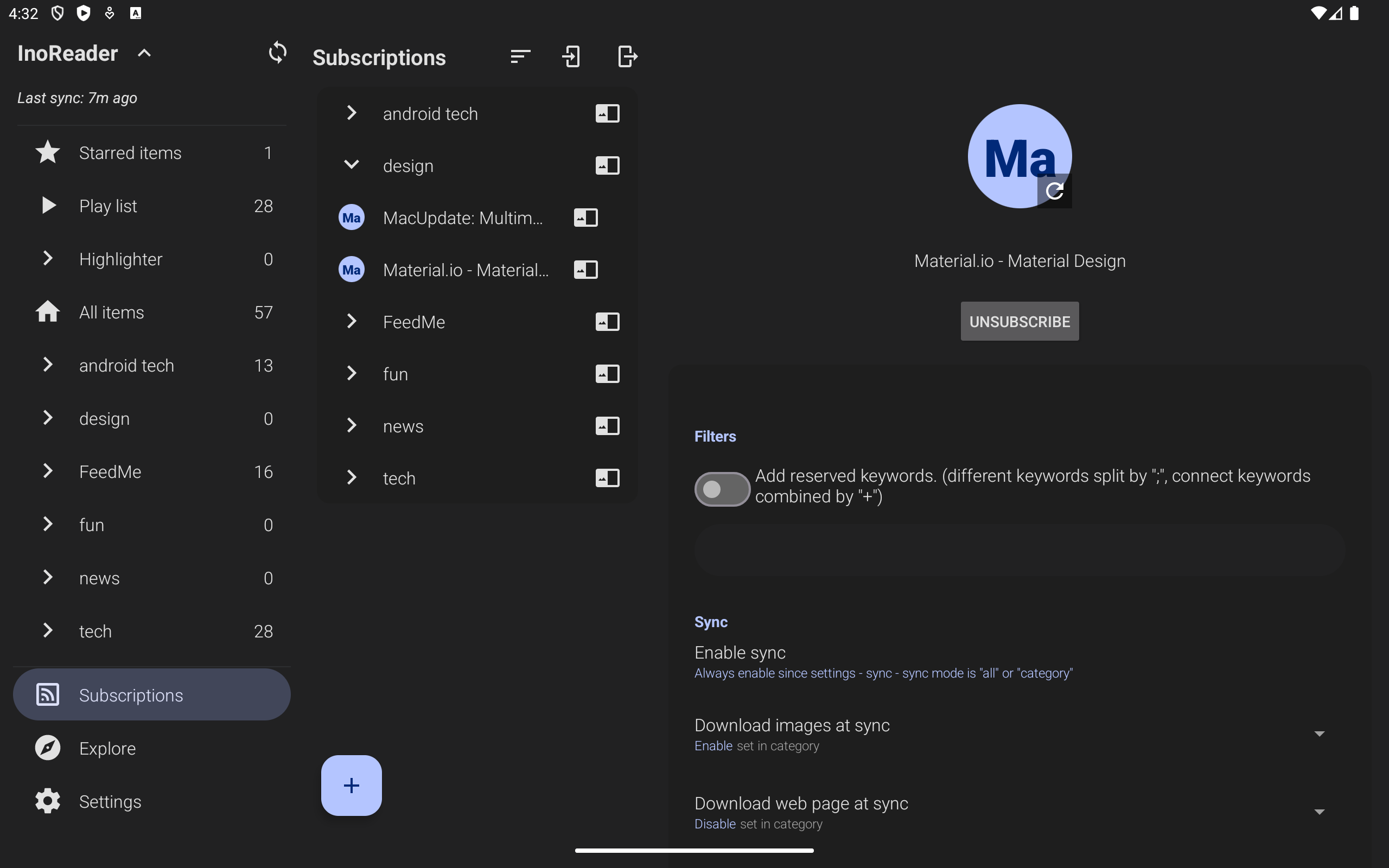Image resolution: width=1389 pixels, height=868 pixels.
Task: Tap the home icon for All items
Action: click(48, 312)
